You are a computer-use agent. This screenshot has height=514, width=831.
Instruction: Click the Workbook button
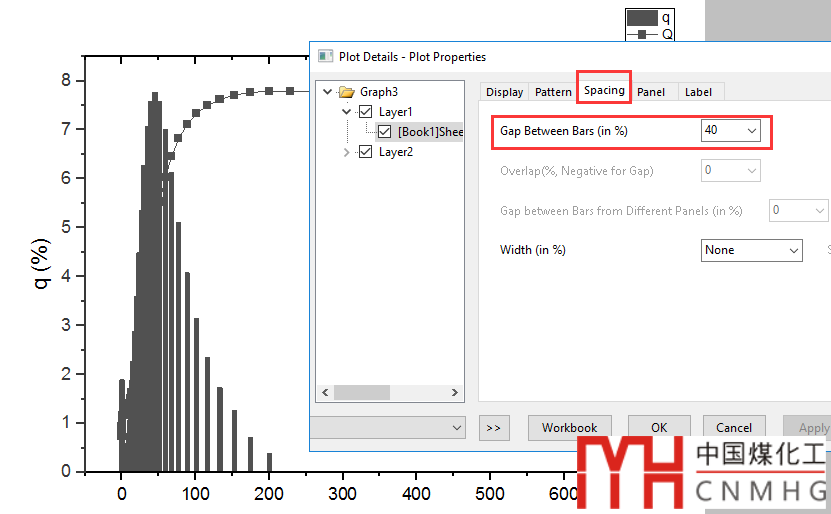[570, 428]
